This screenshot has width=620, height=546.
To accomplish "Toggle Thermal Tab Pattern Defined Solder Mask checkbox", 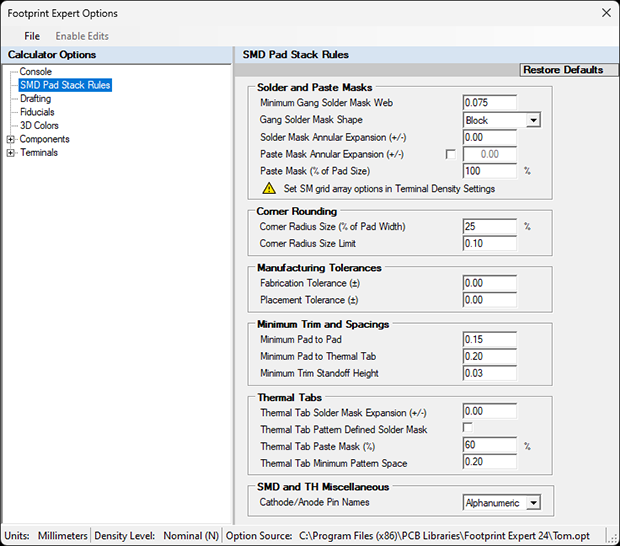I will (x=467, y=429).
